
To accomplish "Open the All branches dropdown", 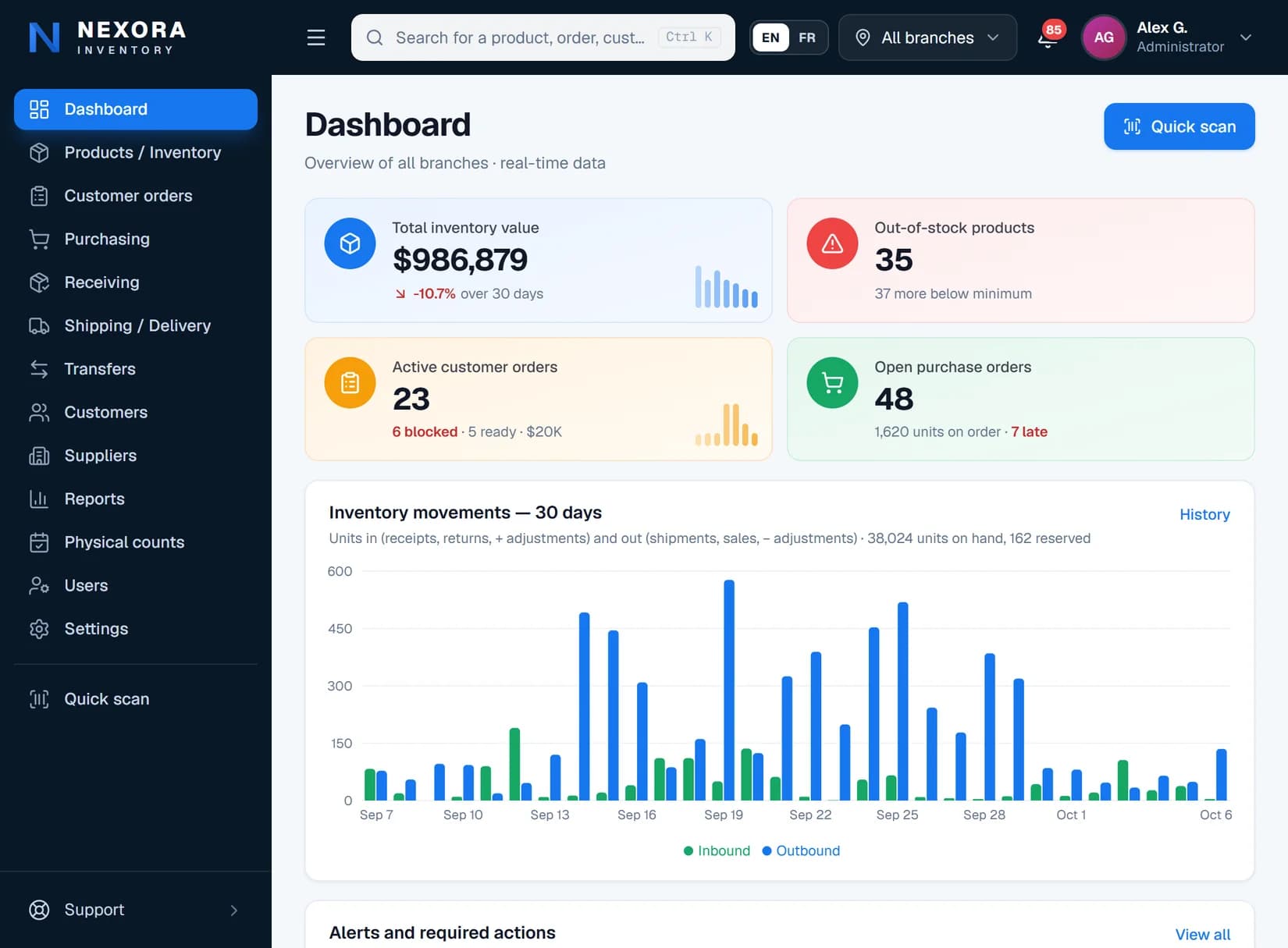I will tap(927, 37).
